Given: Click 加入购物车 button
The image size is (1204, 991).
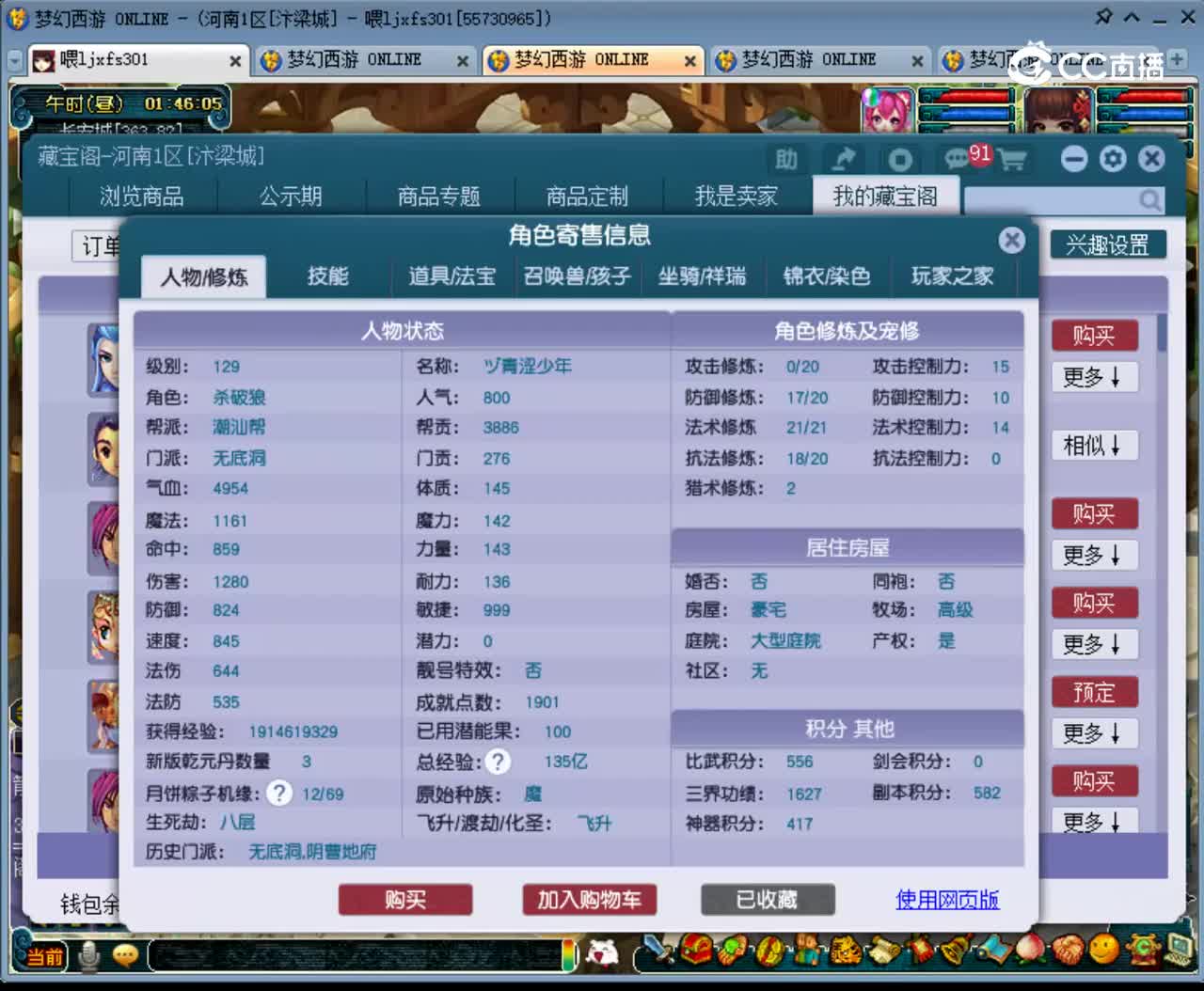Looking at the screenshot, I should coord(590,900).
